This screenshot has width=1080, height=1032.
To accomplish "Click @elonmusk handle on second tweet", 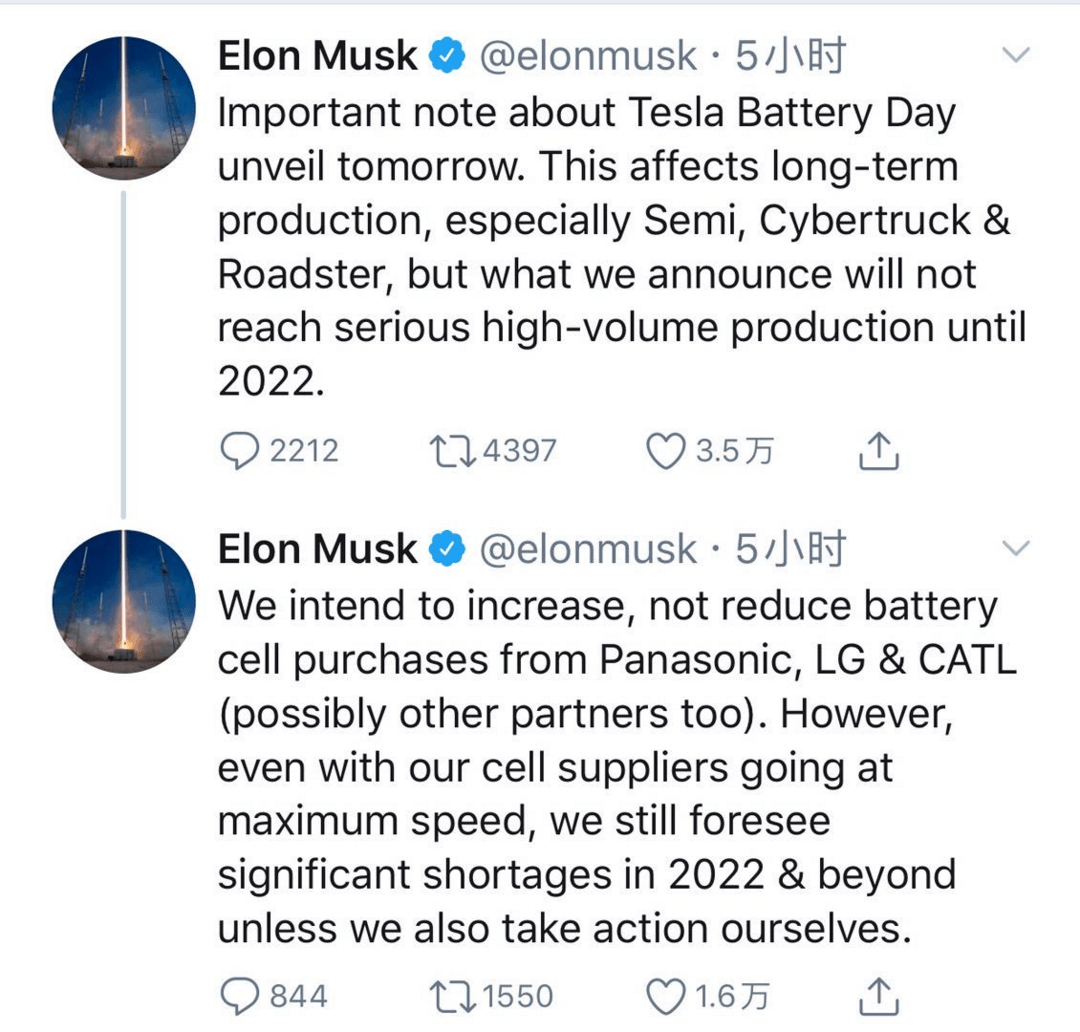I will click(588, 550).
